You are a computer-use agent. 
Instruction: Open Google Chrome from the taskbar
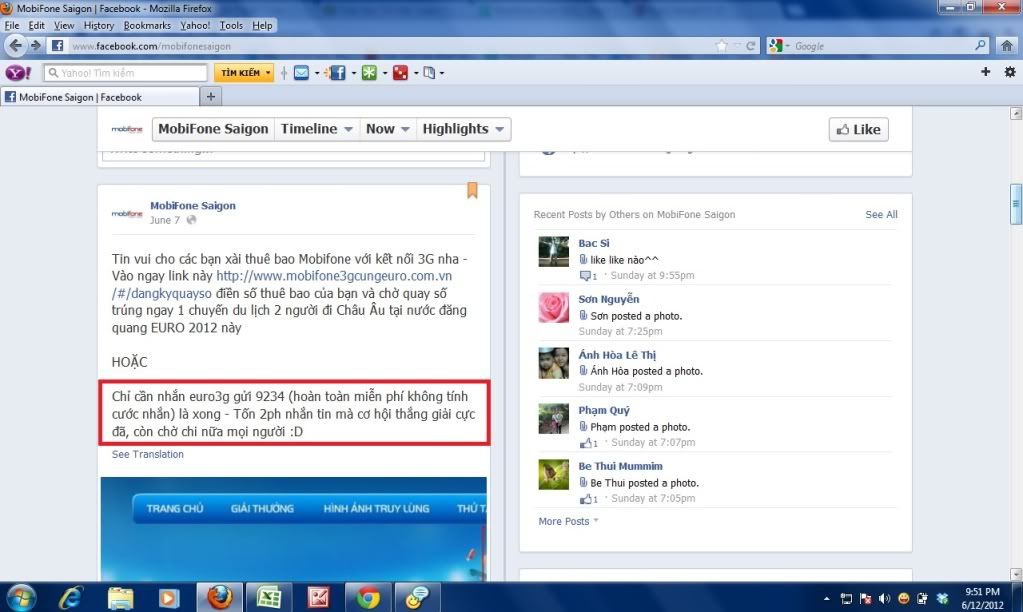368,598
